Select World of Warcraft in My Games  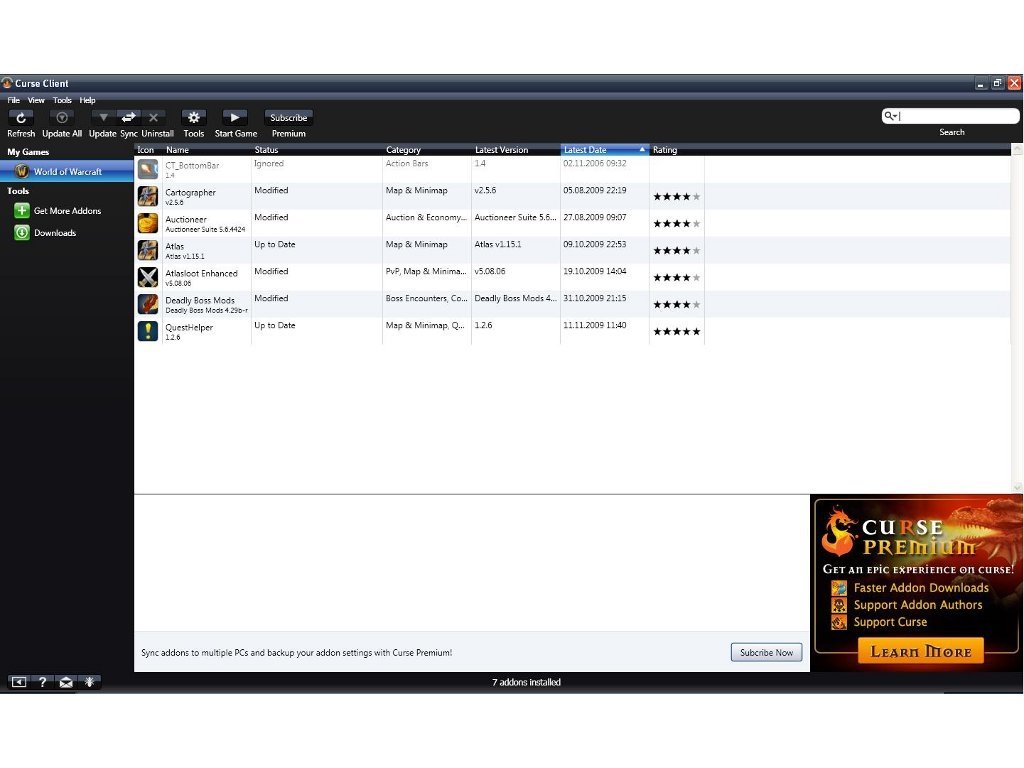coord(67,171)
